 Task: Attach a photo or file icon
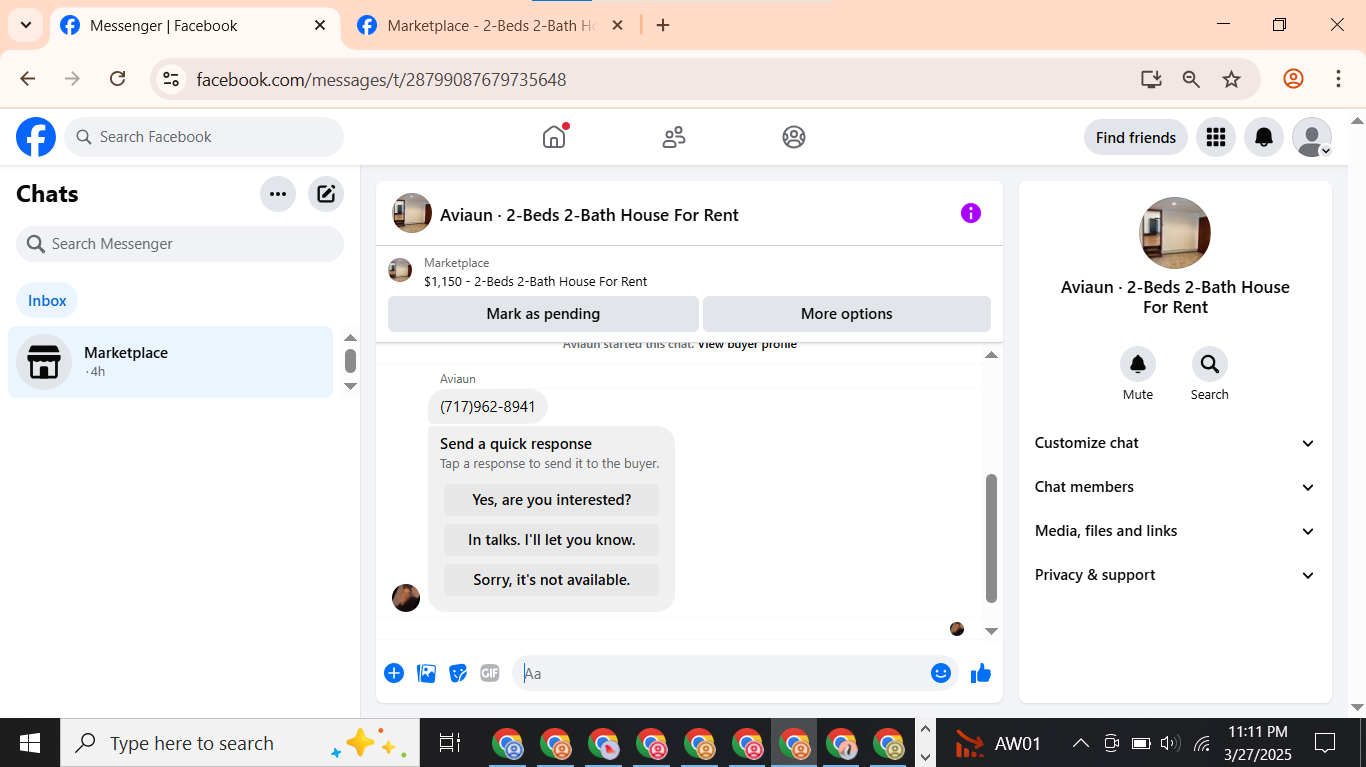tap(427, 673)
